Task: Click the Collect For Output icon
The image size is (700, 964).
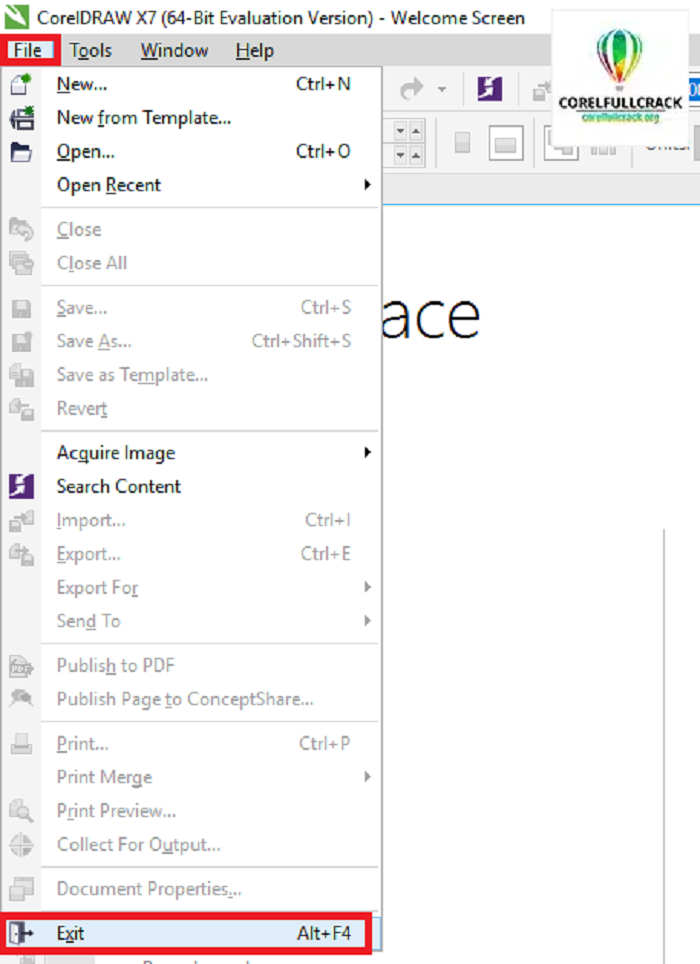Action: tap(21, 845)
